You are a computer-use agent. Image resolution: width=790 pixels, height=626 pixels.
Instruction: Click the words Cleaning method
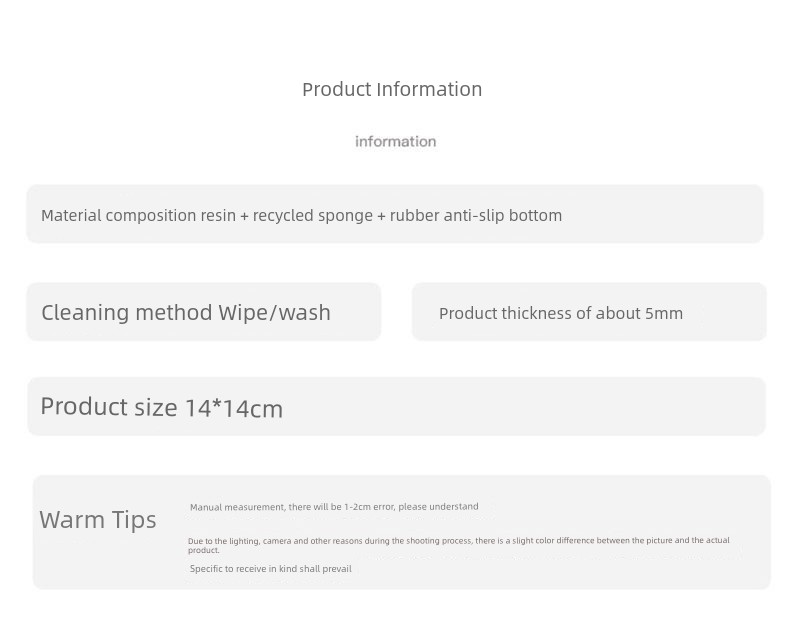pos(126,312)
